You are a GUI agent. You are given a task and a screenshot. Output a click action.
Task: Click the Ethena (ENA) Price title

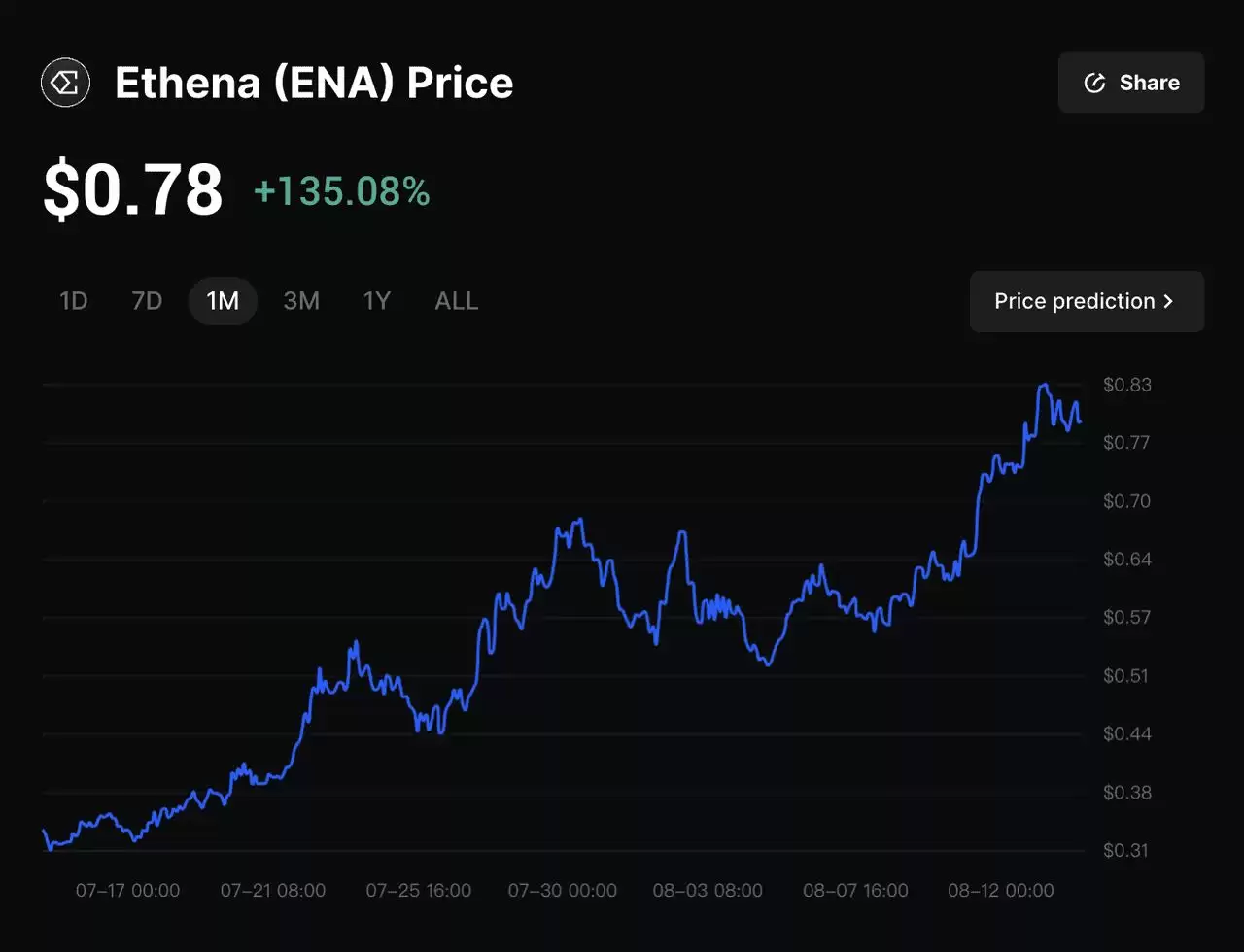(x=313, y=83)
